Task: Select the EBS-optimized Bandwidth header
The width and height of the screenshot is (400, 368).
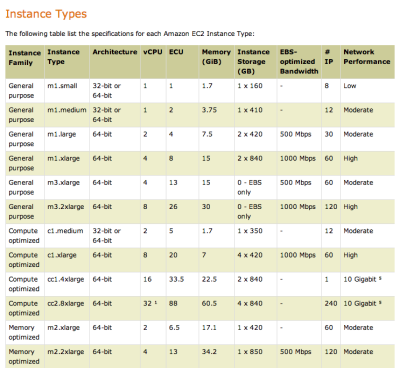Action: click(299, 61)
